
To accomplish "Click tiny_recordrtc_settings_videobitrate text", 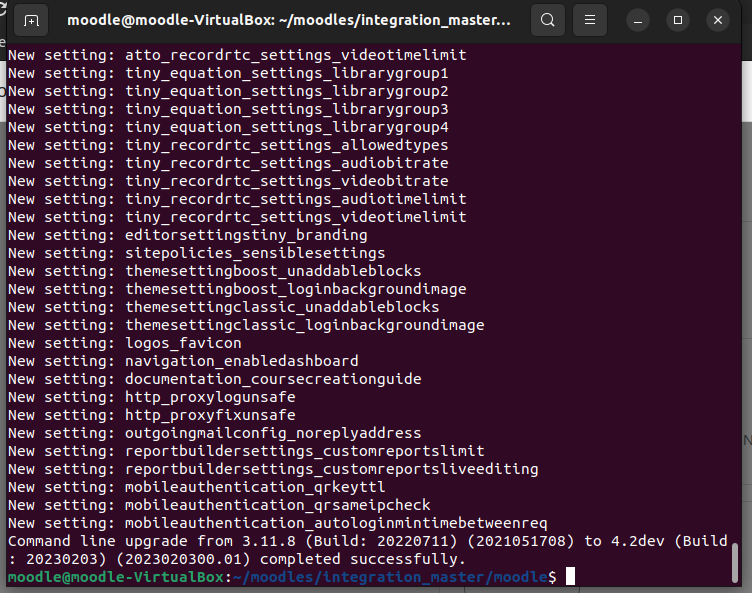I will coord(286,181).
